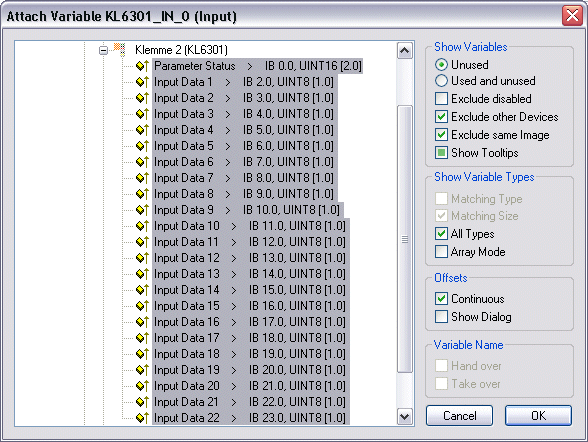The image size is (588, 442).
Task: Click the variable icon beside Input Data 4
Action: [142, 130]
